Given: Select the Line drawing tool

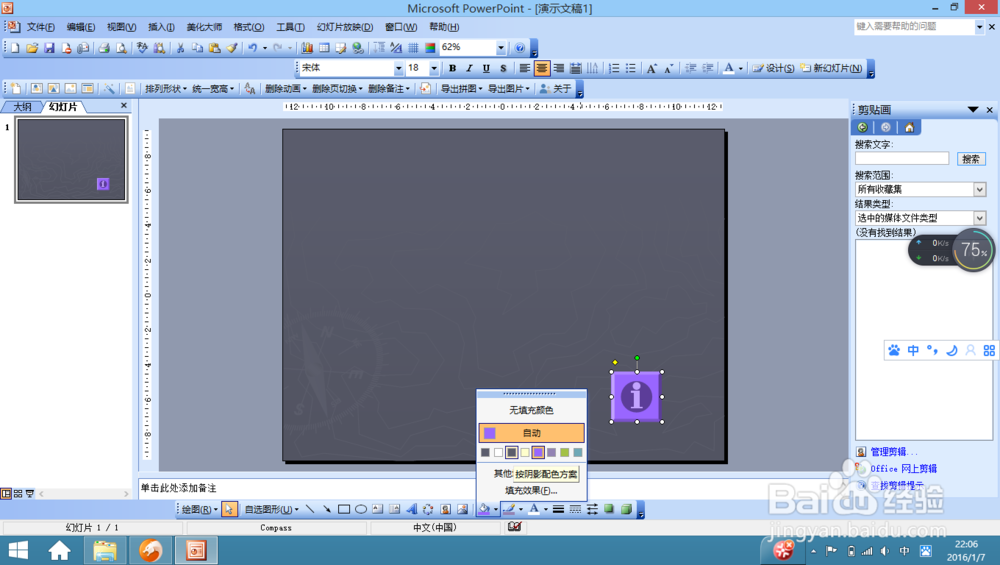Looking at the screenshot, I should (309, 509).
